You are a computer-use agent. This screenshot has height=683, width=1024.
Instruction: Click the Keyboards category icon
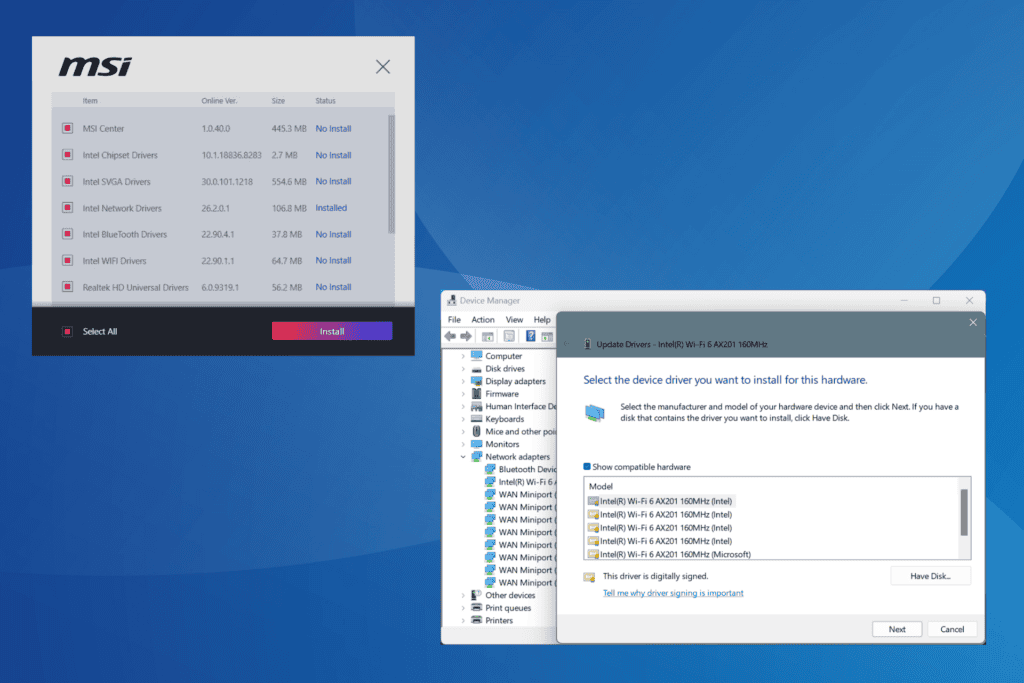(477, 419)
